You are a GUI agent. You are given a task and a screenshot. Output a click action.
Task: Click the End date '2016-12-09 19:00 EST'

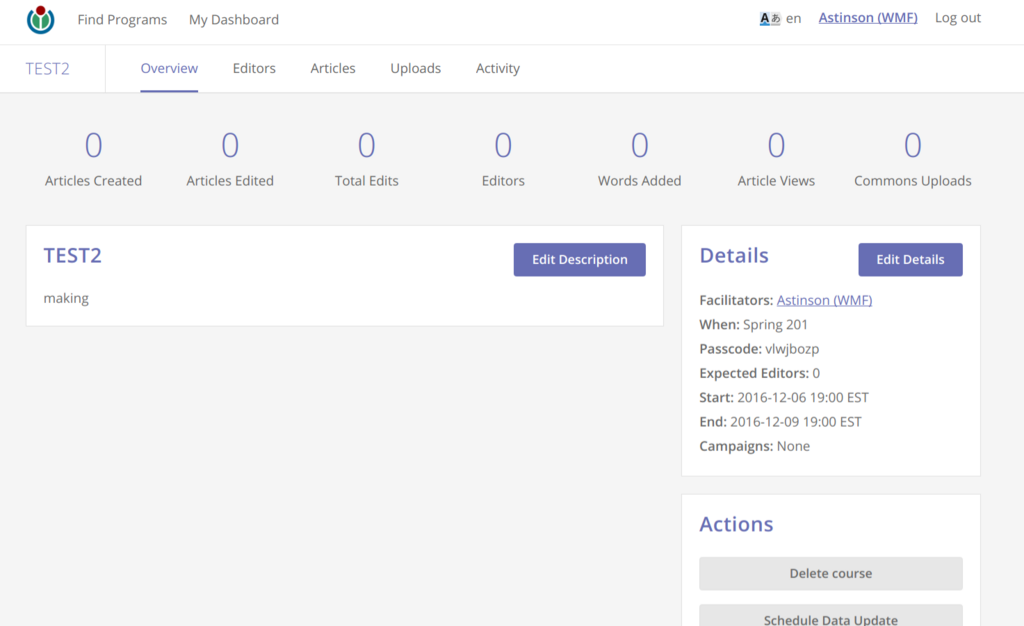(x=795, y=422)
